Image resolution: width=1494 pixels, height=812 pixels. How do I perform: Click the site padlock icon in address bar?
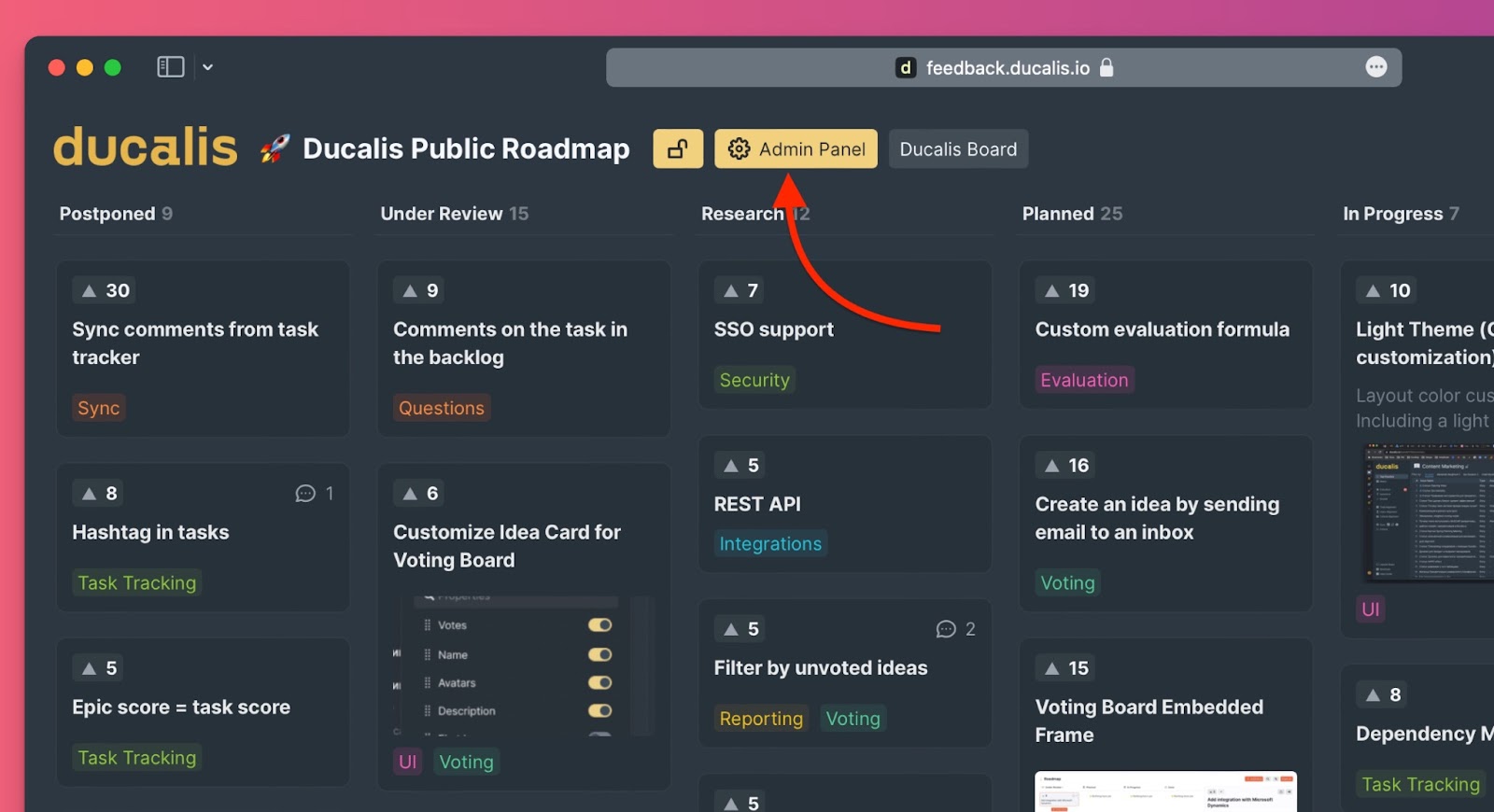click(1107, 67)
